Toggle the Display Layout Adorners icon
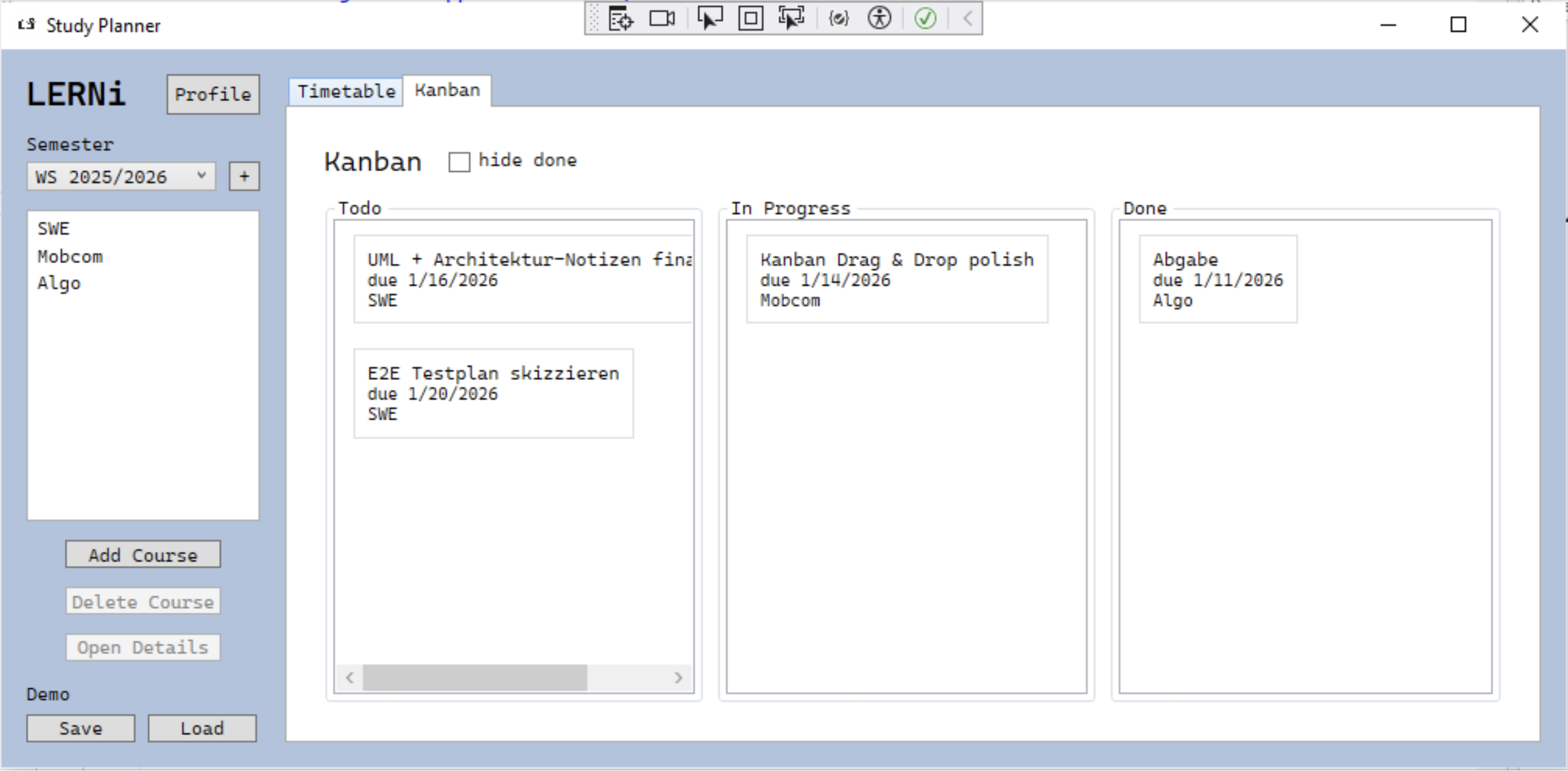 pyautogui.click(x=751, y=19)
